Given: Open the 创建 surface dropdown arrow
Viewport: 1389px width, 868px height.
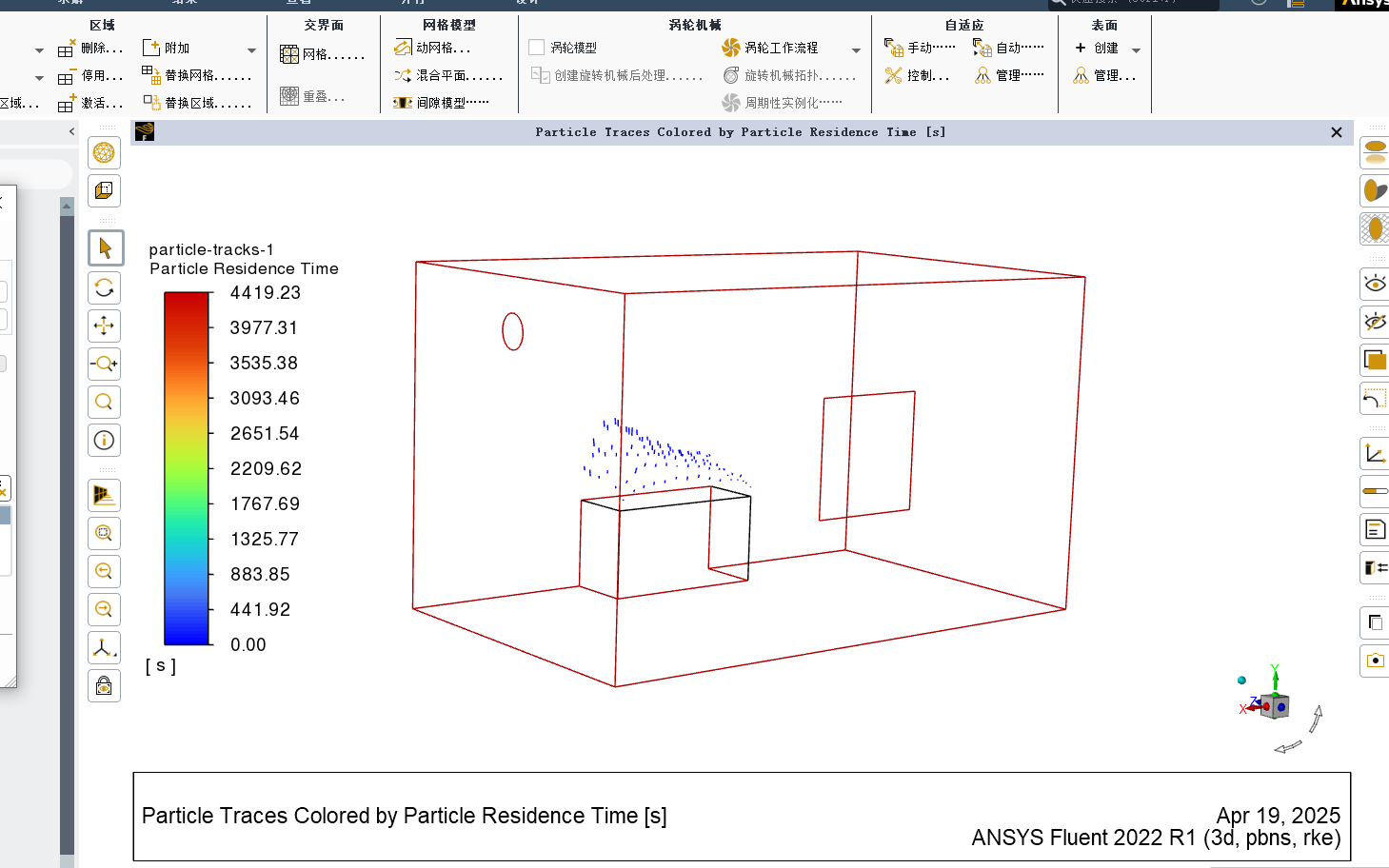Looking at the screenshot, I should (x=1136, y=50).
